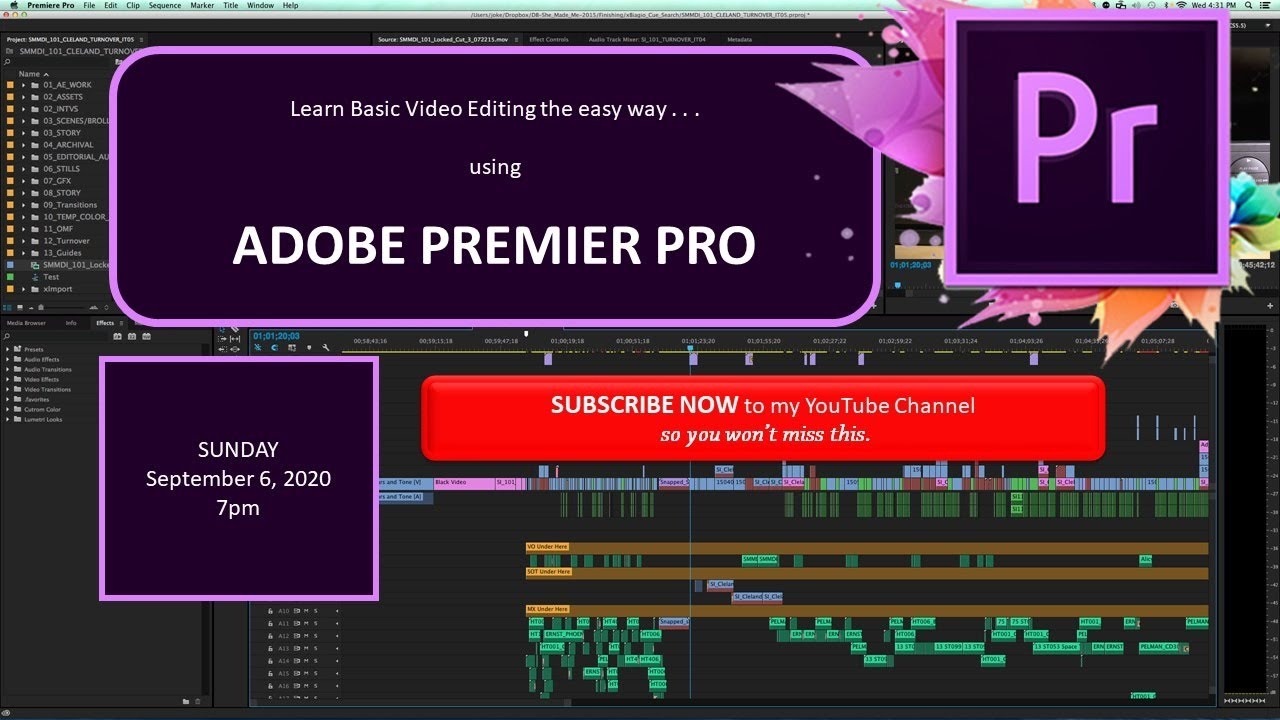
Task: Open timeline display settings wrench
Action: [325, 347]
